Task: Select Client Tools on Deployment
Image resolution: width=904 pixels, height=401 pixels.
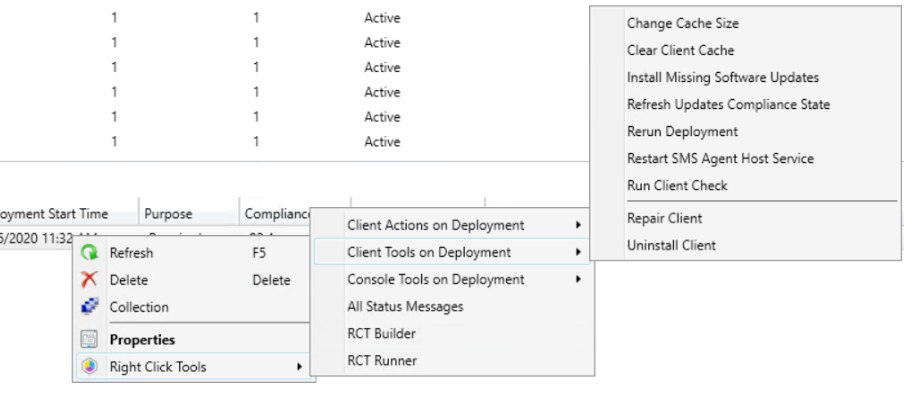Action: click(x=452, y=252)
